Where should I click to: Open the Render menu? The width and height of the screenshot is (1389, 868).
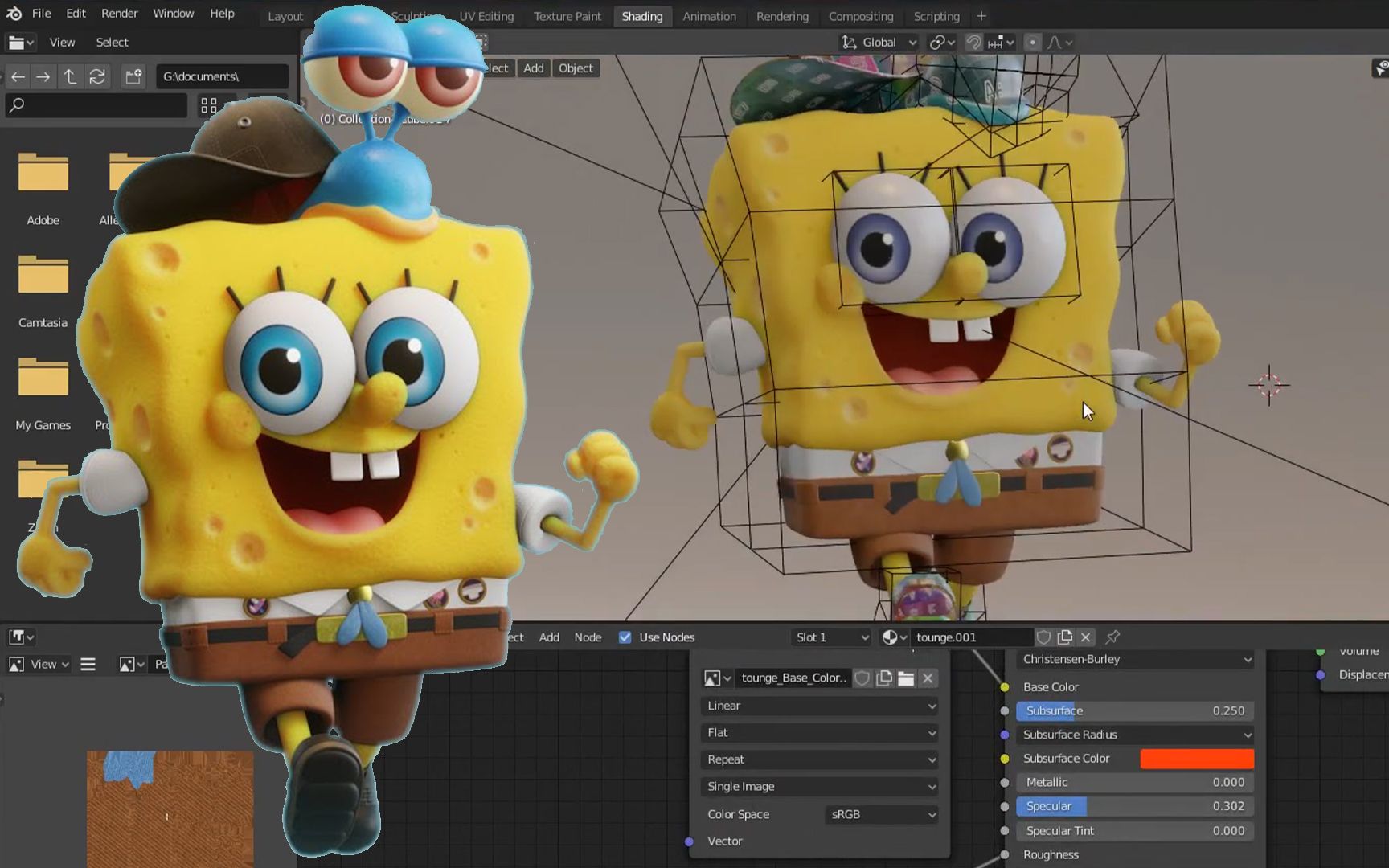point(119,14)
